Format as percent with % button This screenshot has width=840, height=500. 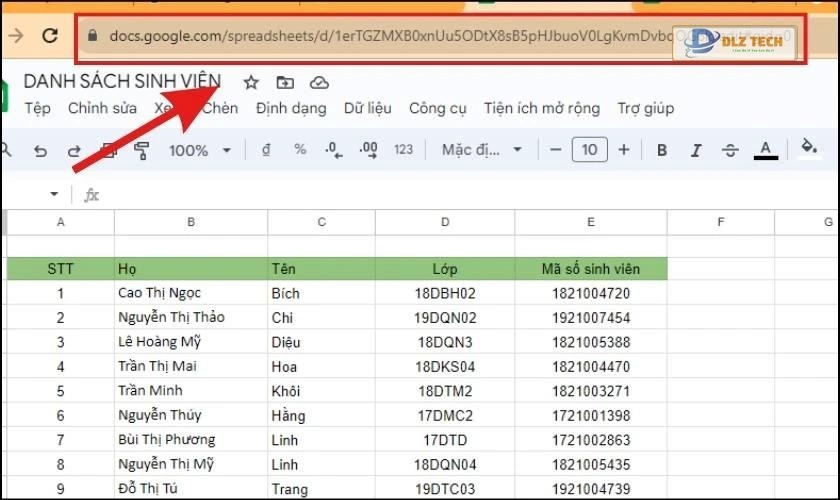pos(300,150)
